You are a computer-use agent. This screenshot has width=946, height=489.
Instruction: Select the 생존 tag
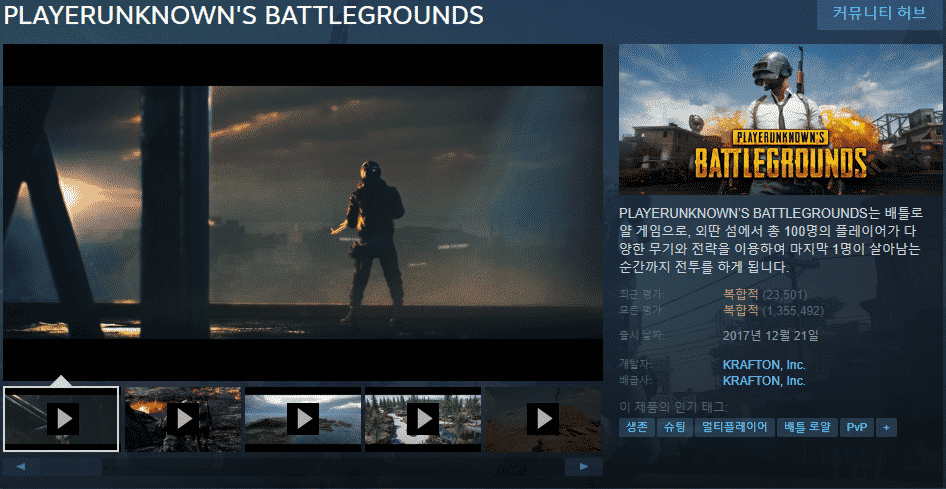coord(636,427)
